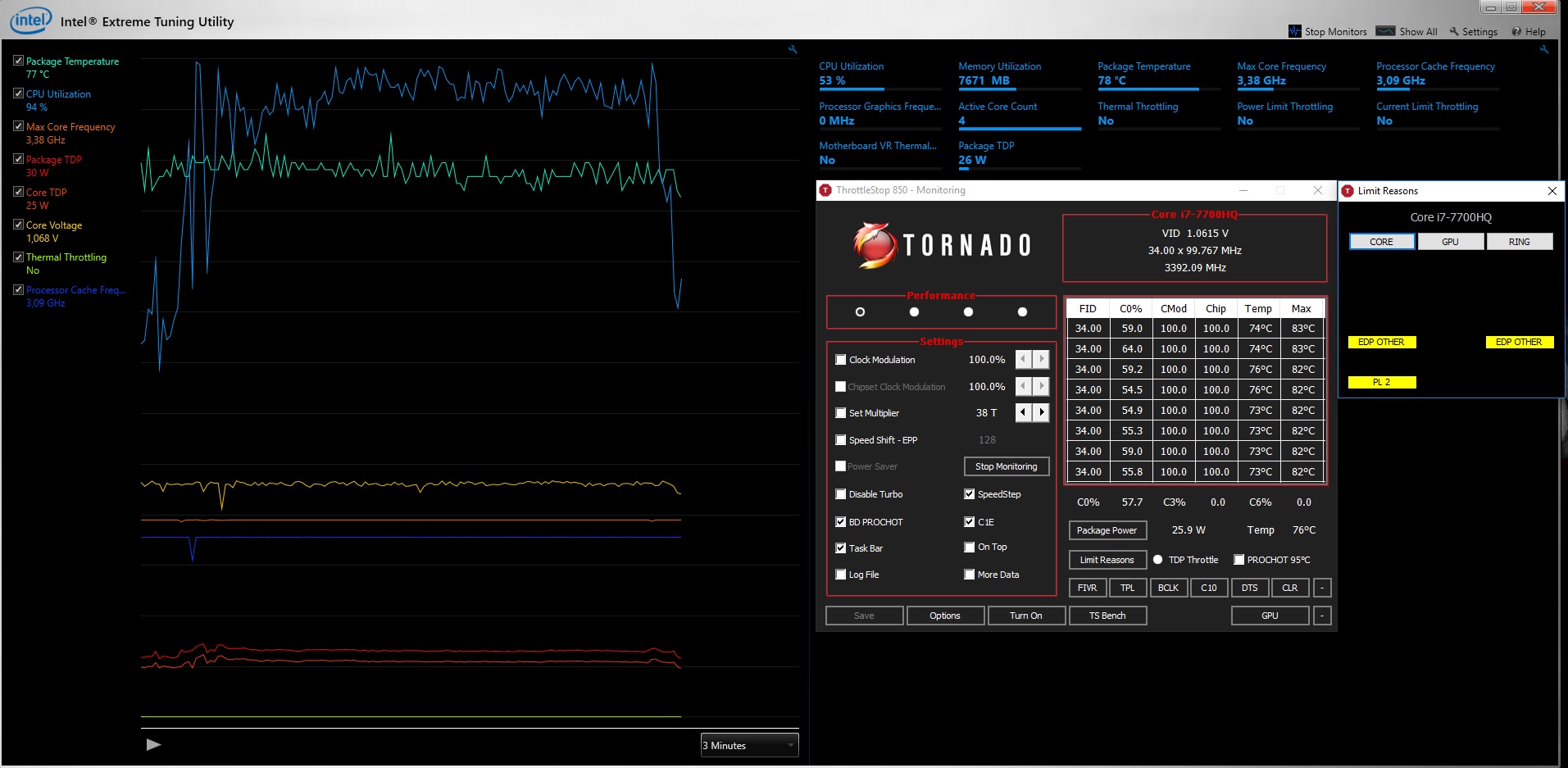Screen dimensions: 1568x768
Task: Click the TDP Throttle radio indicator
Action: 1157,560
